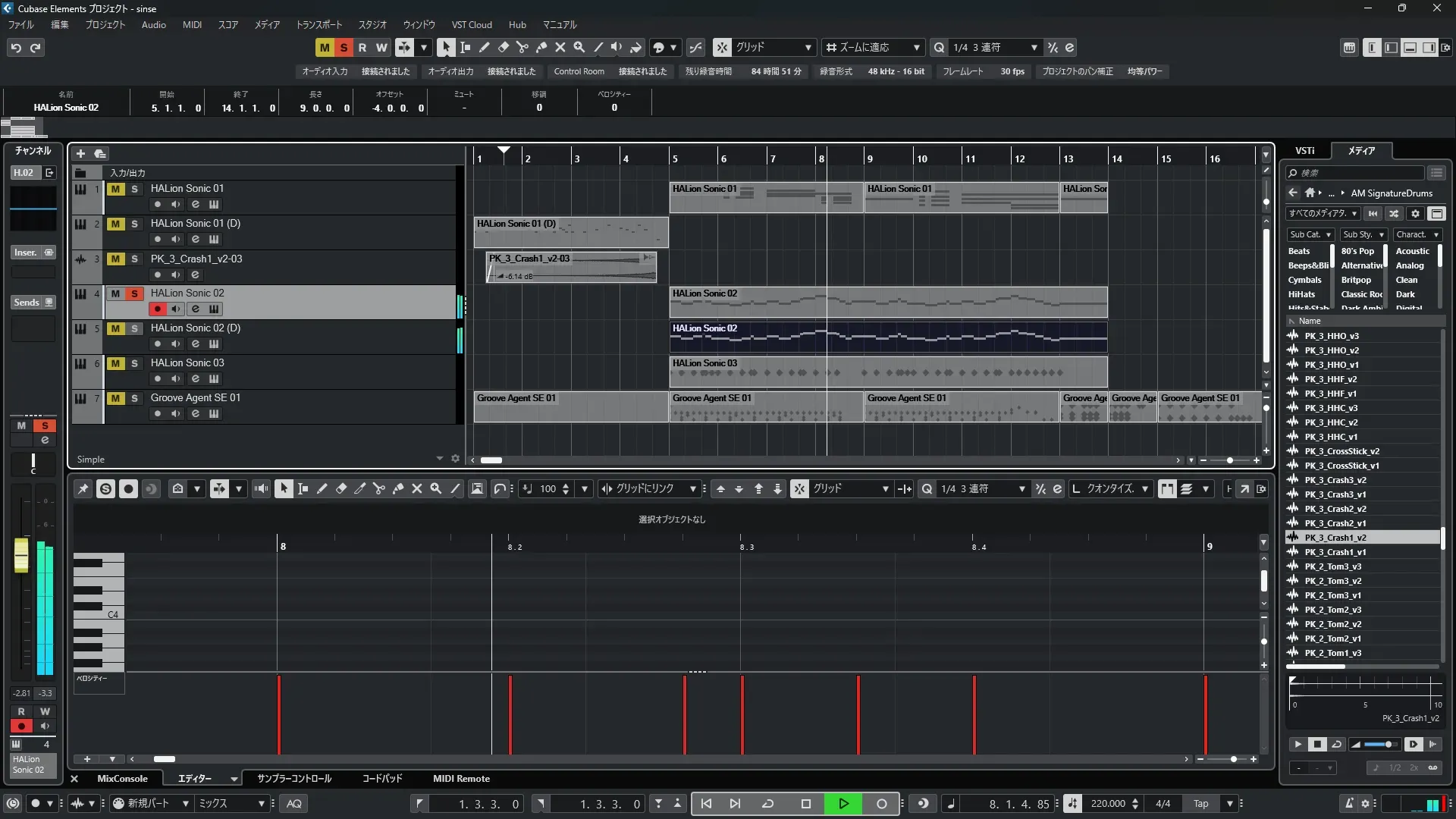
Task: Toggle record enable on HALion Sonic 02 track
Action: click(157, 309)
